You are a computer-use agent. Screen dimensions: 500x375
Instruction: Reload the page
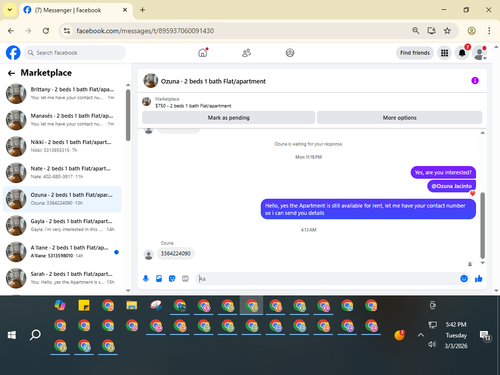coord(46,31)
